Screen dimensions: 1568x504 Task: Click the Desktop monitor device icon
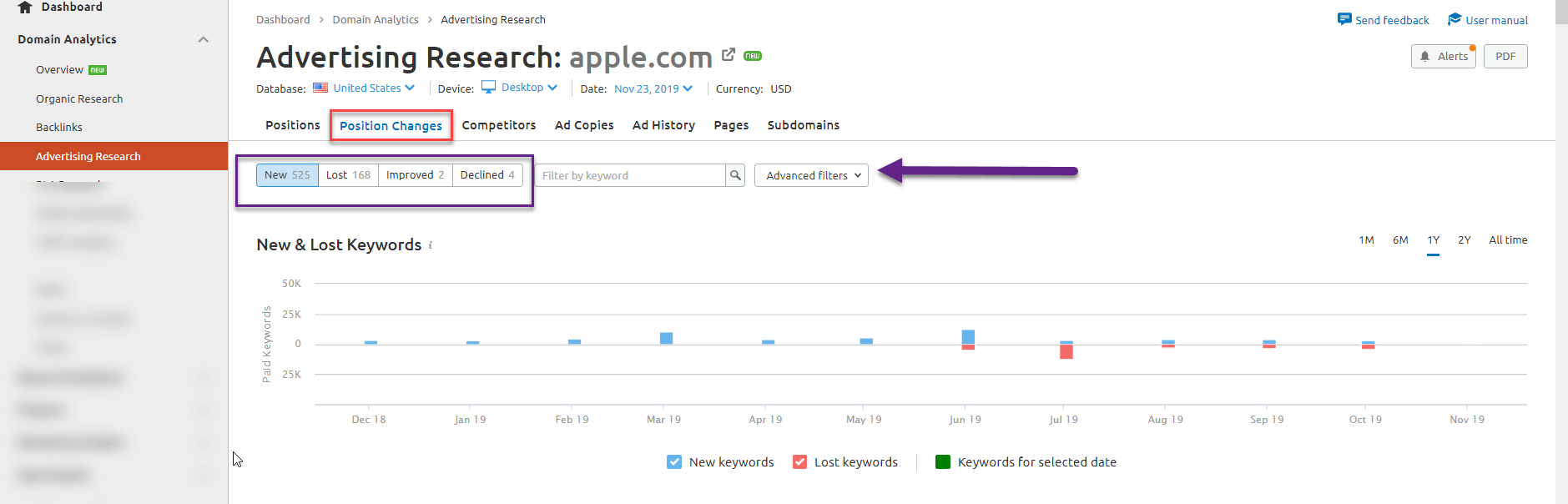488,88
